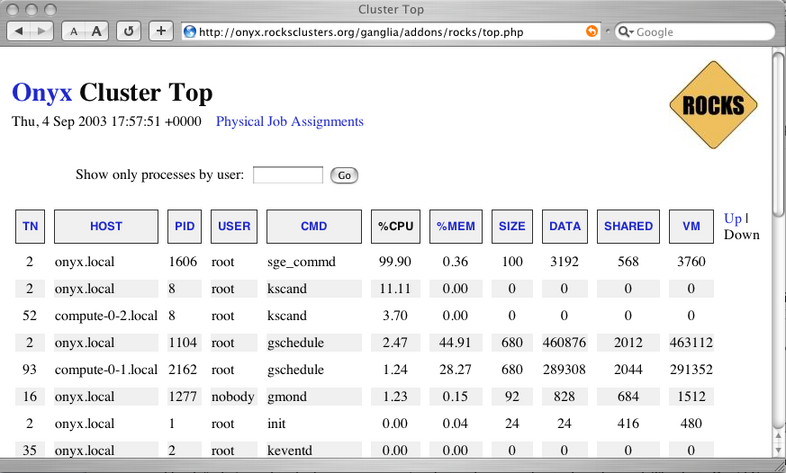This screenshot has width=786, height=473.
Task: Sort by the PID column header
Action: pyautogui.click(x=184, y=226)
